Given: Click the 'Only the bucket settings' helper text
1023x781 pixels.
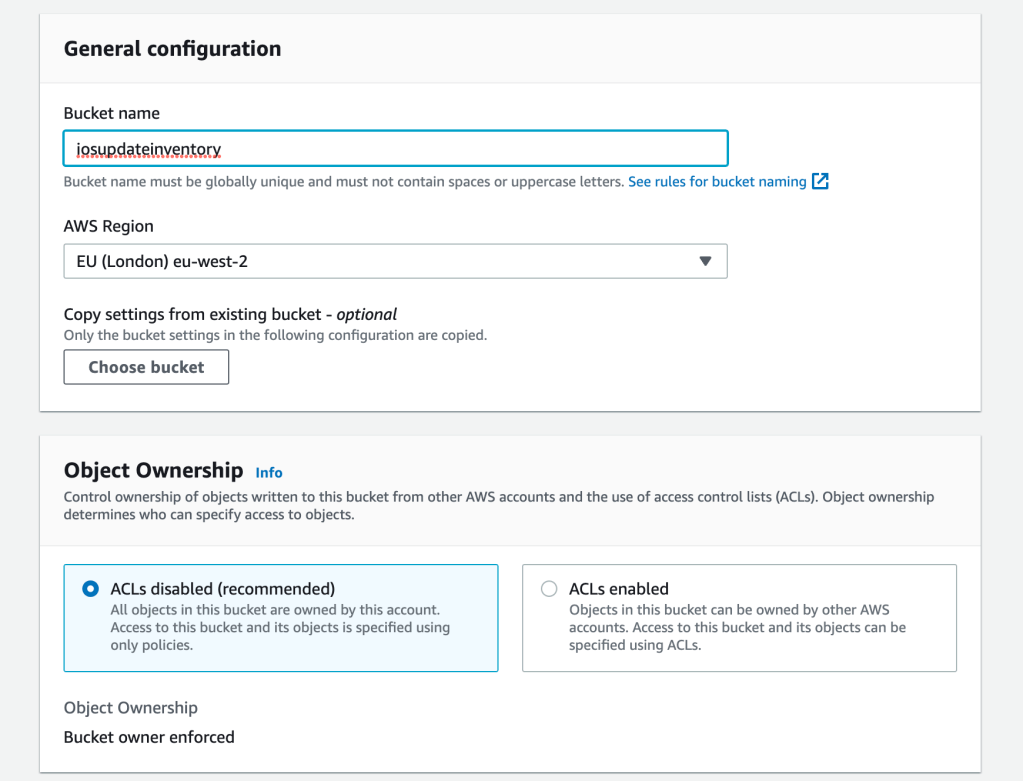Looking at the screenshot, I should (275, 335).
